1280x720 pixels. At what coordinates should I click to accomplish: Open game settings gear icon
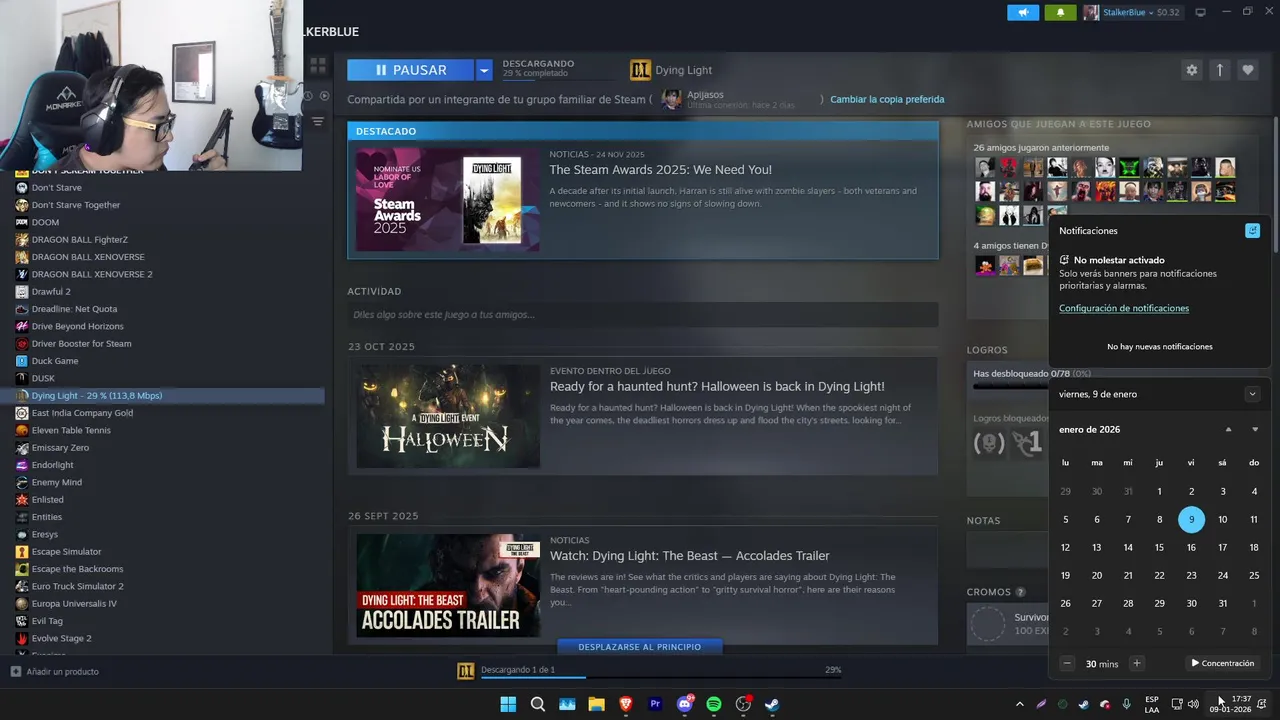click(1191, 70)
